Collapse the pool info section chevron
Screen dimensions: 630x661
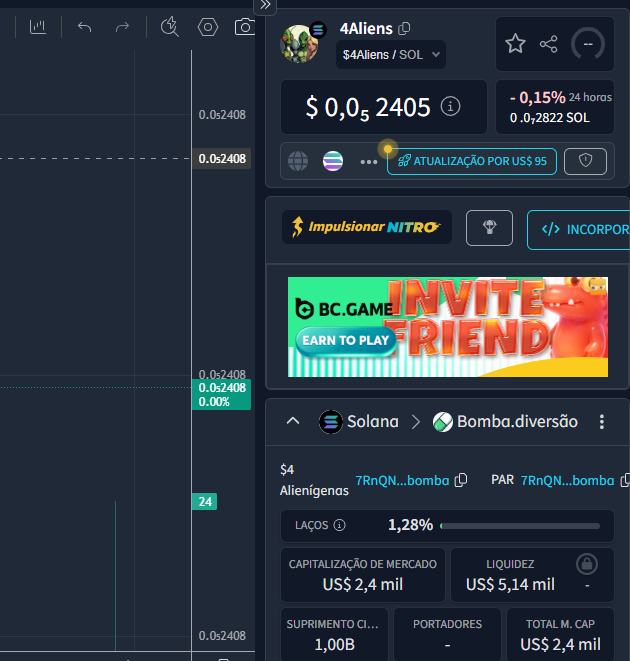pos(293,421)
